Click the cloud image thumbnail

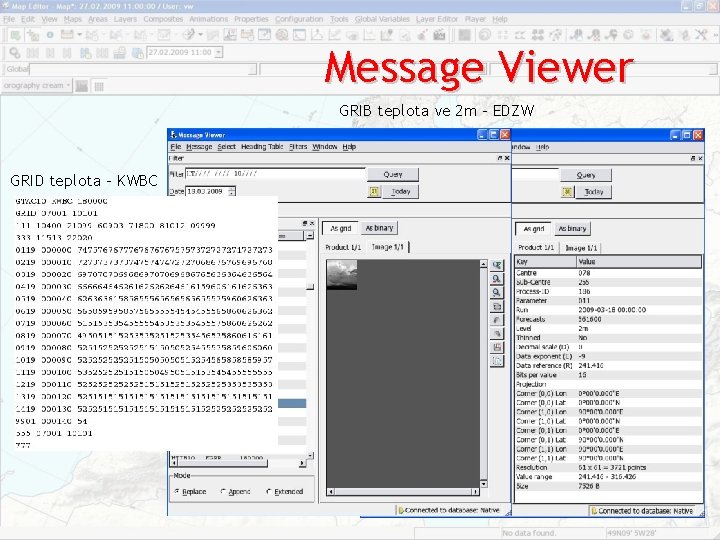pyautogui.click(x=342, y=275)
